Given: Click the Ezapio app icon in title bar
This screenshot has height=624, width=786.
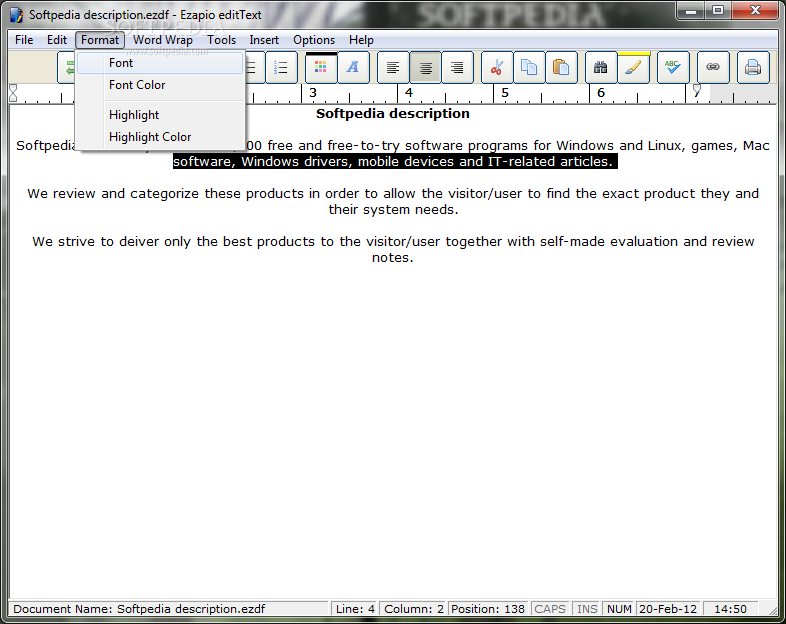Looking at the screenshot, I should tap(17, 15).
